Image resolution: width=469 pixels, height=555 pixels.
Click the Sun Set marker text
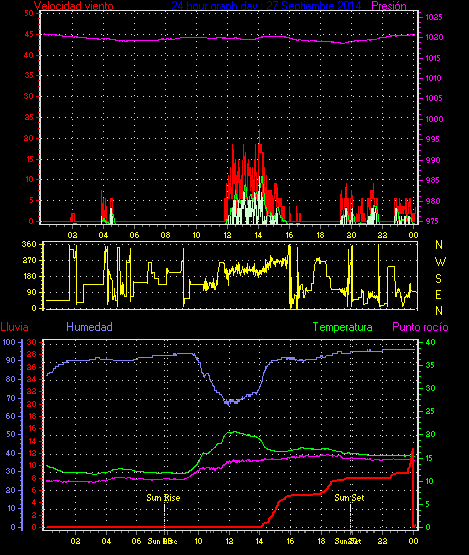click(x=349, y=498)
